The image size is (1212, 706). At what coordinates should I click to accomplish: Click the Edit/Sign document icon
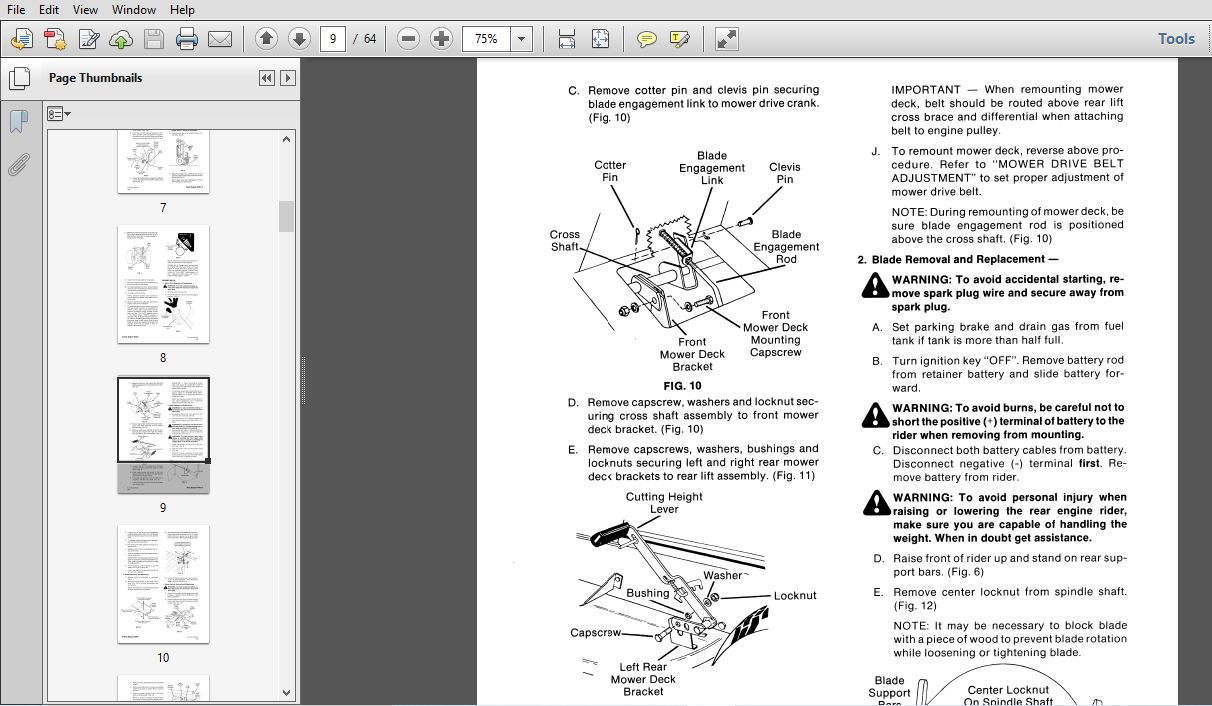point(88,39)
